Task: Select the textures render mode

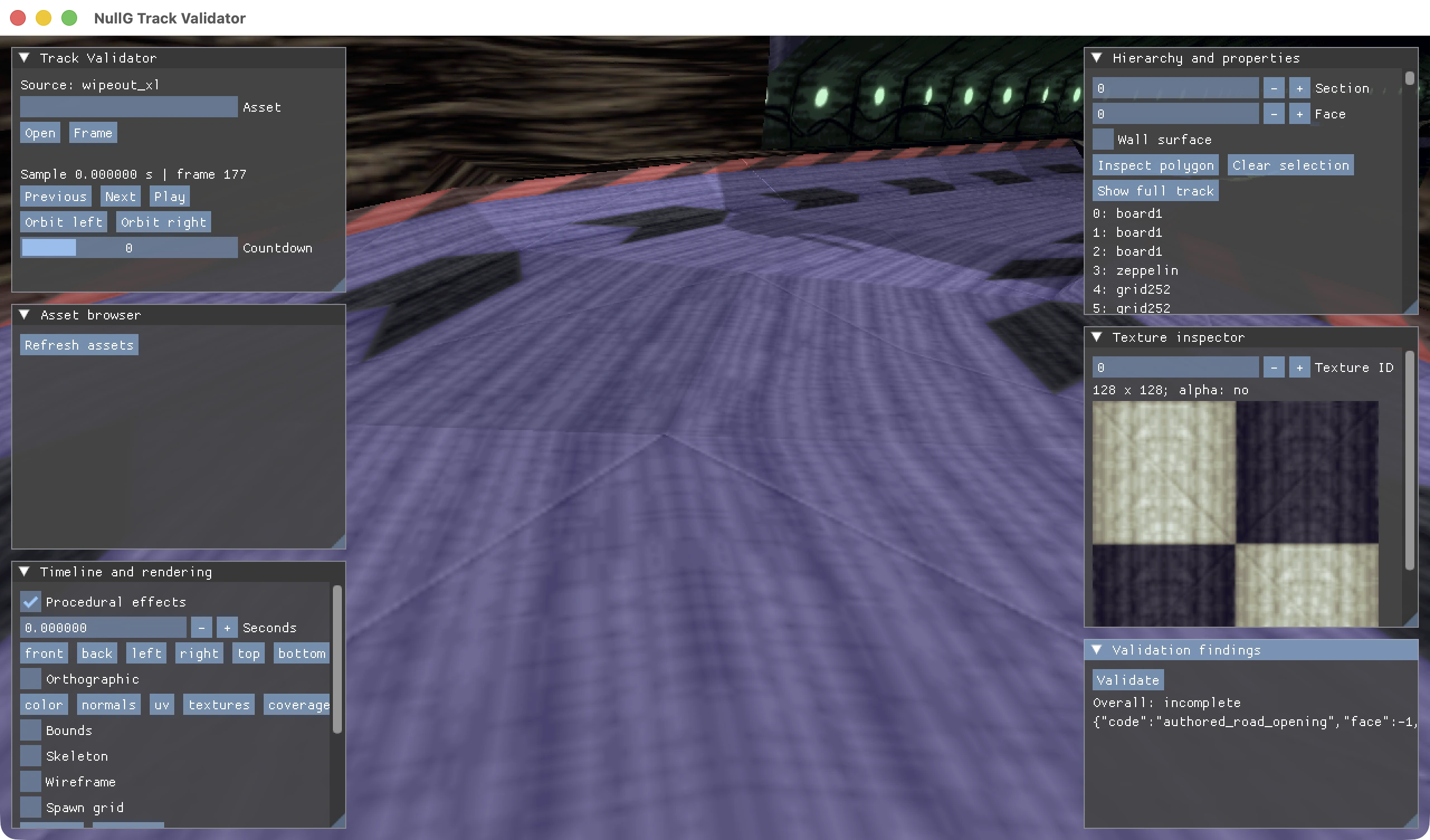Action: (x=219, y=704)
